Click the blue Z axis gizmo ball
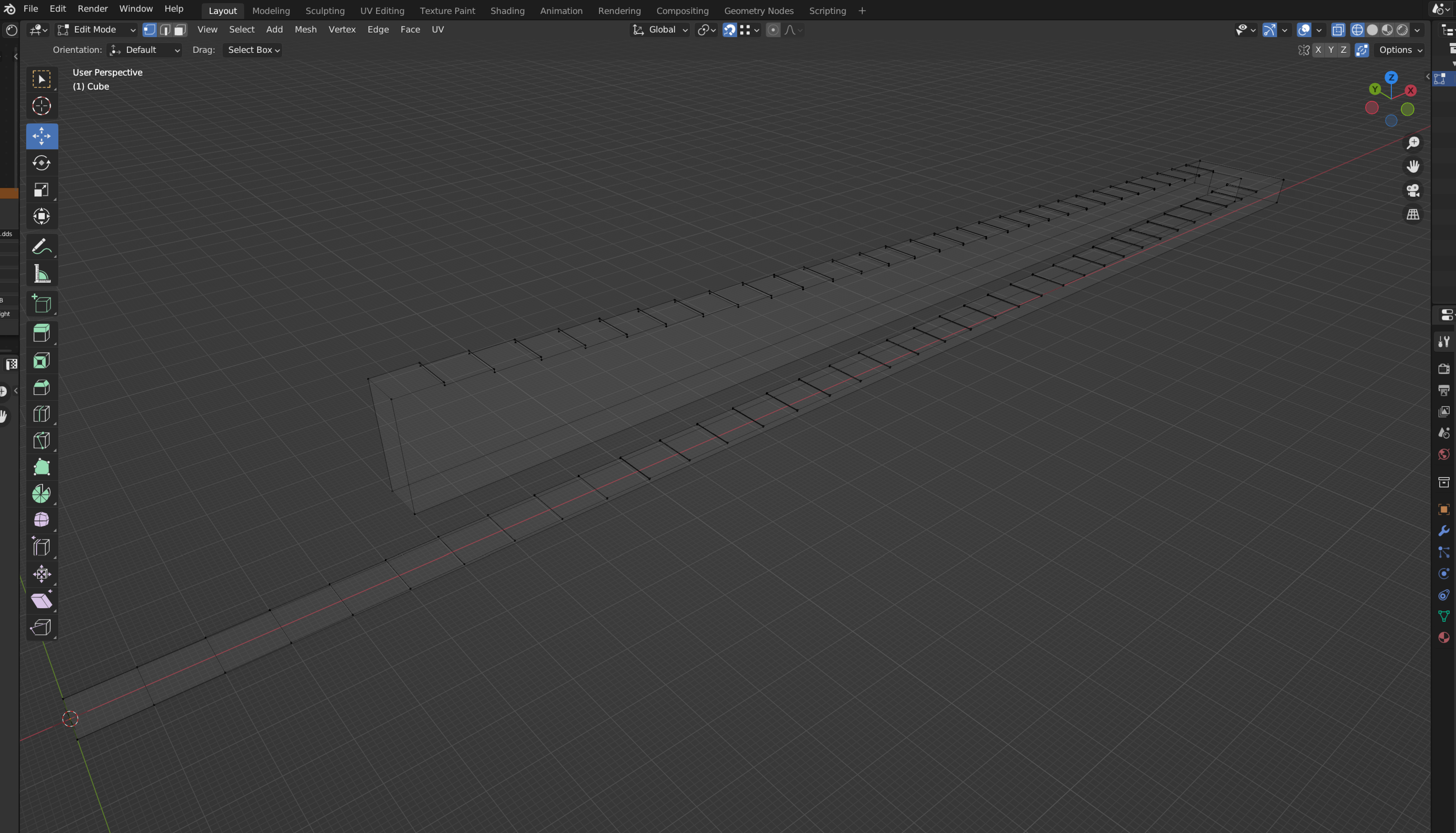The image size is (1456, 833). tap(1391, 77)
